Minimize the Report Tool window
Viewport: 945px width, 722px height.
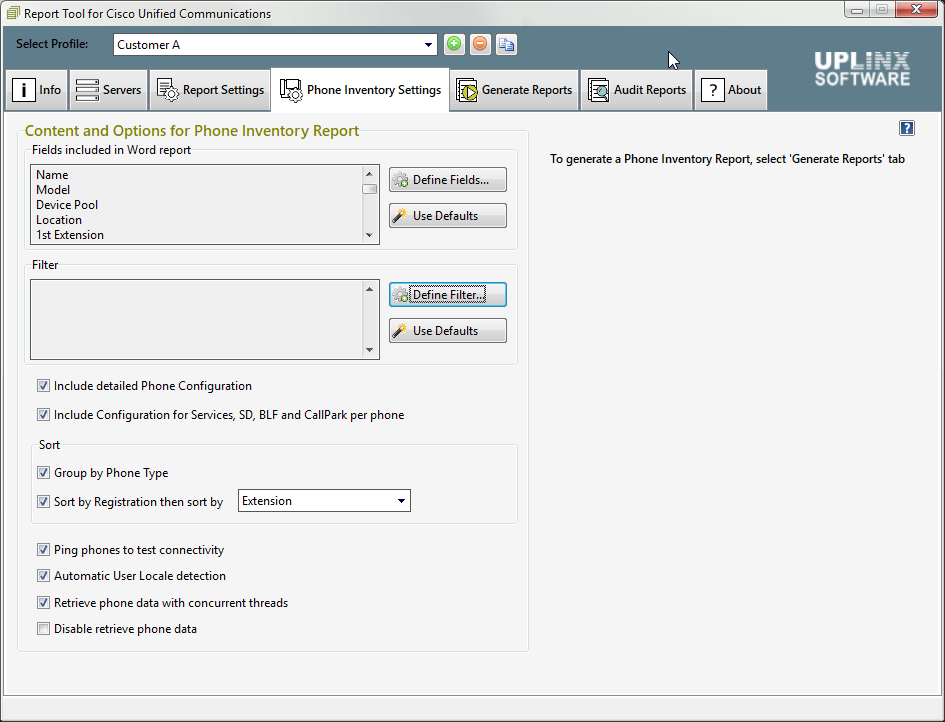click(x=856, y=10)
